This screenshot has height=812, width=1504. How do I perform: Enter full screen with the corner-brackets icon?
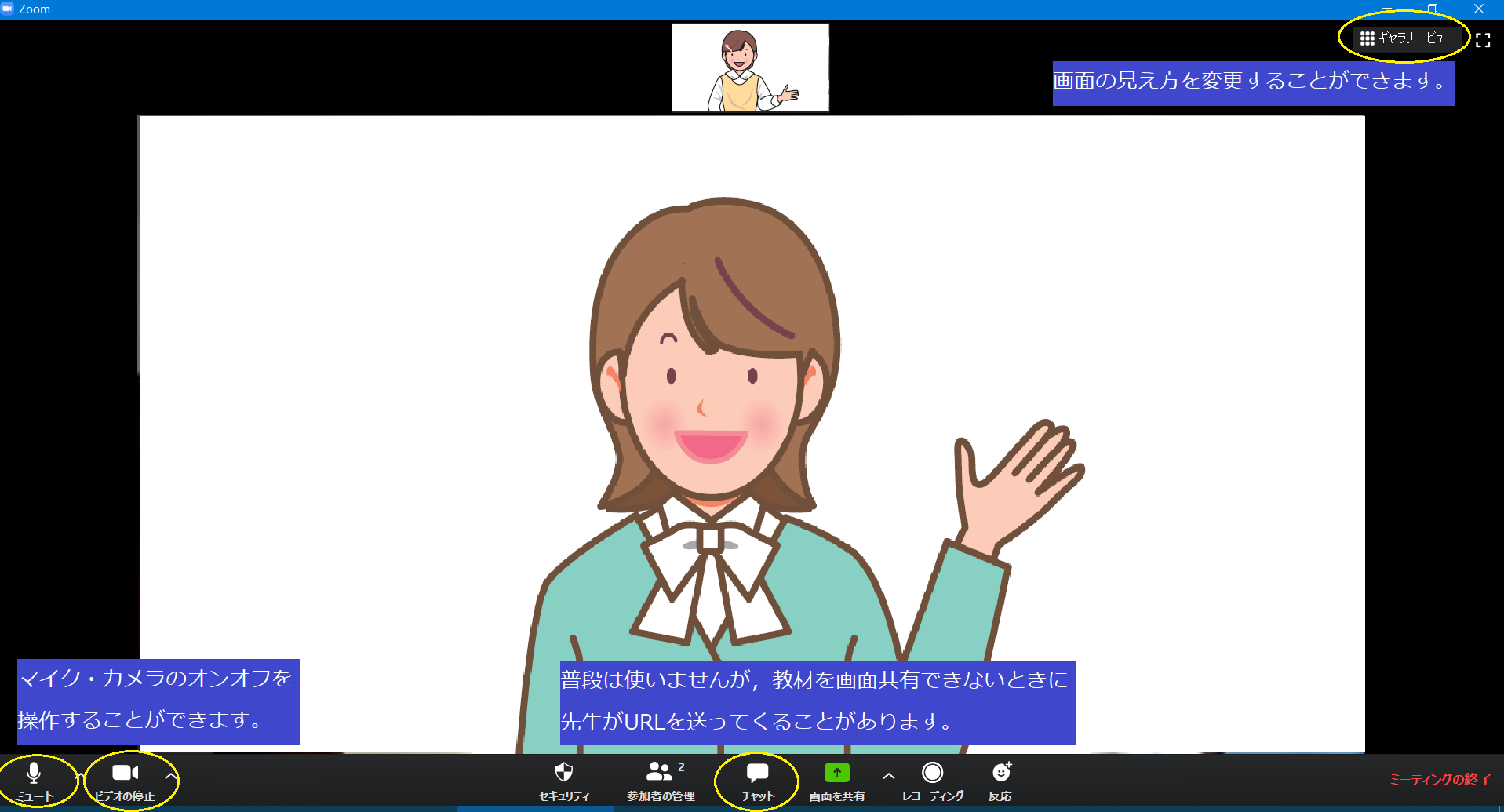1483,40
